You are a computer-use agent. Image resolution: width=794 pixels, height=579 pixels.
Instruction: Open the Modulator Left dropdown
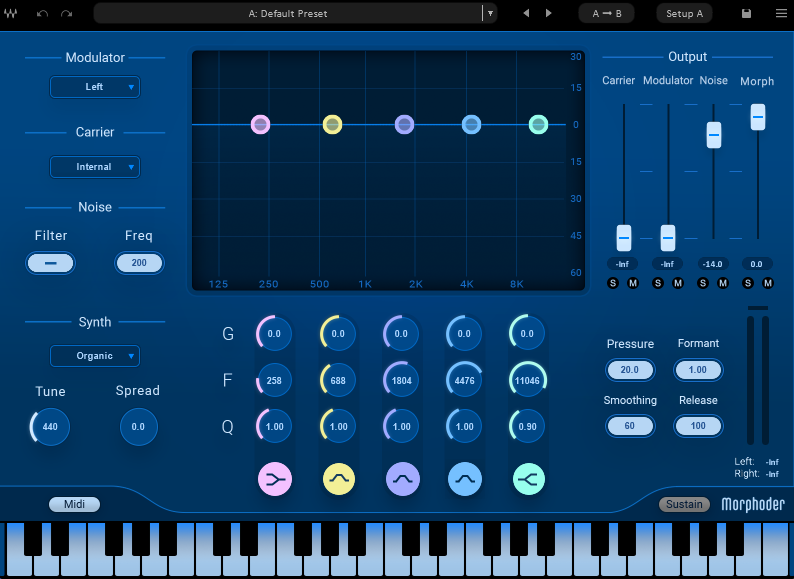point(95,87)
